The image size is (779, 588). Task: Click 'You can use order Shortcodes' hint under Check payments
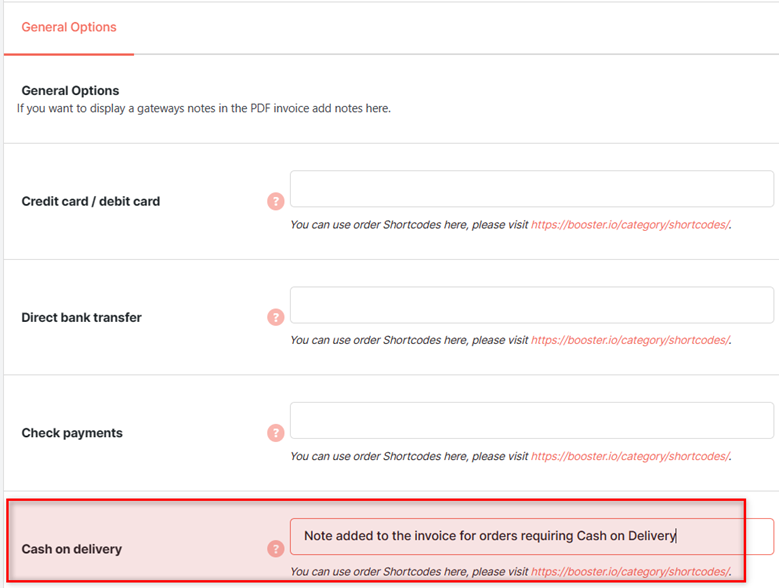coord(409,456)
